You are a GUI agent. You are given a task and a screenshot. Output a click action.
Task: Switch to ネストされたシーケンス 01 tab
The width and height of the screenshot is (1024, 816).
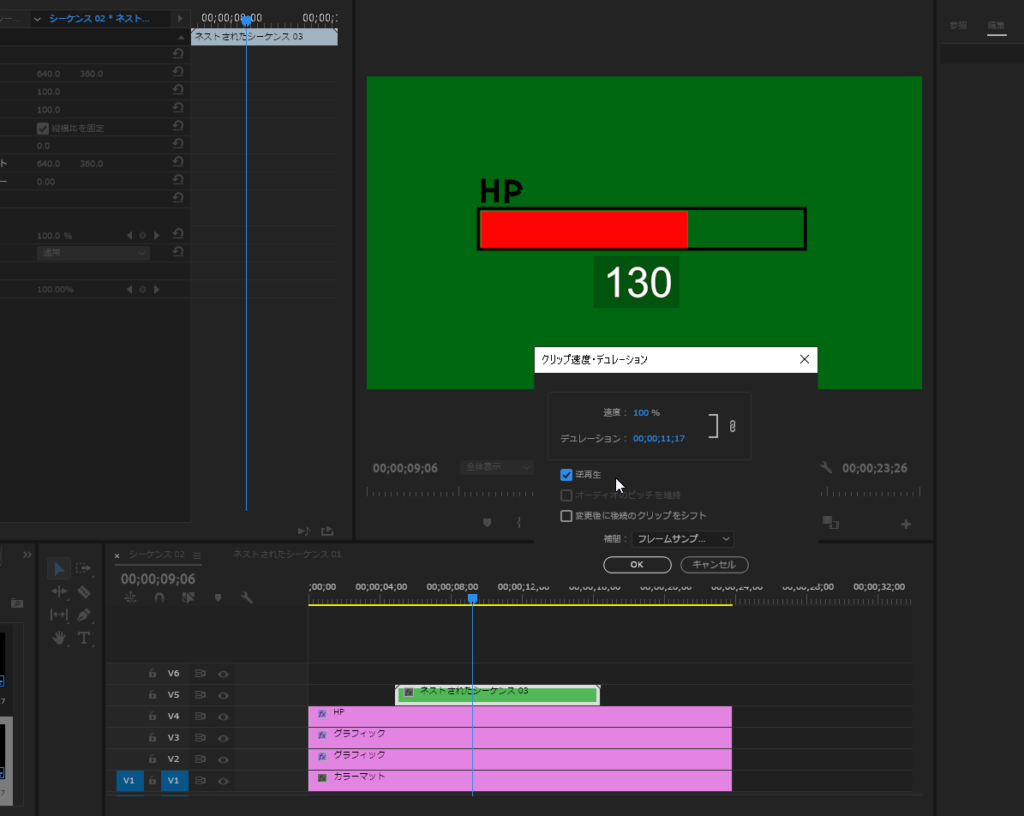pos(287,554)
